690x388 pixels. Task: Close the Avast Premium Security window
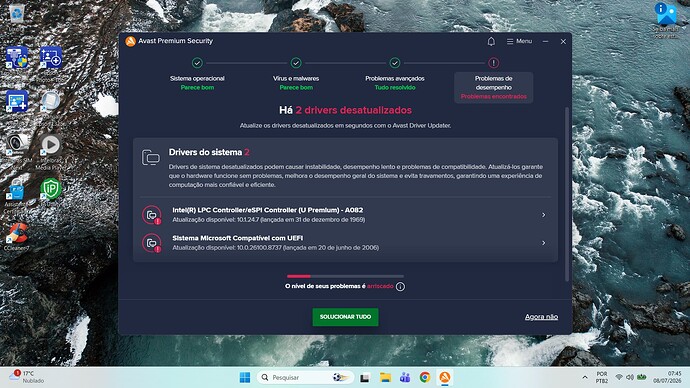[563, 41]
